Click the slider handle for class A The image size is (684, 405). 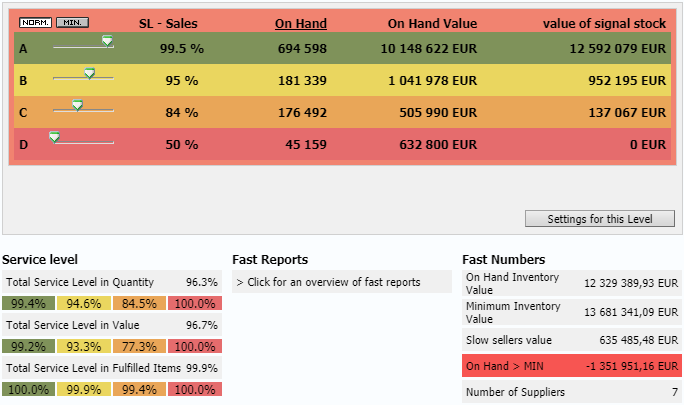(x=107, y=41)
